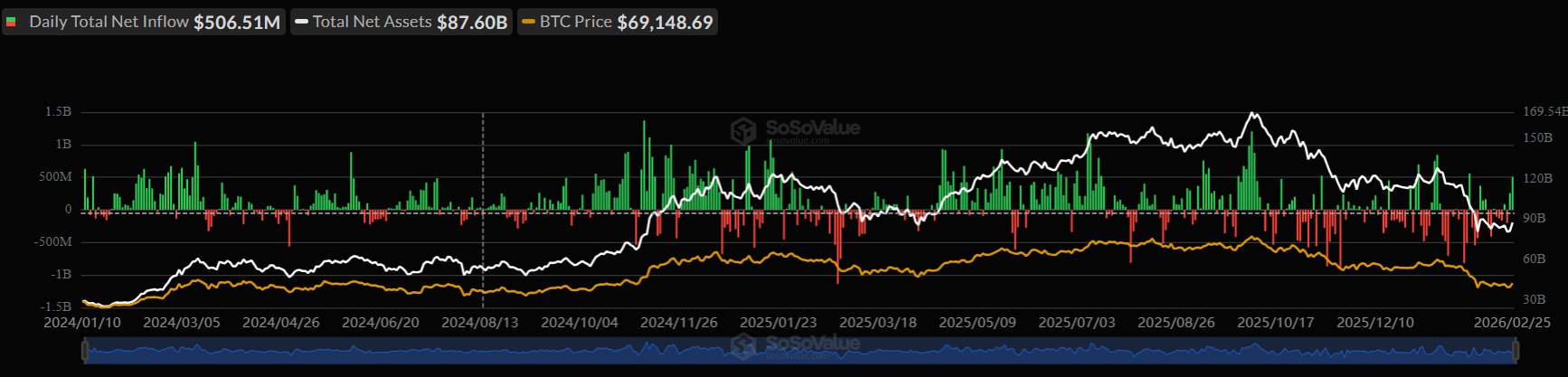Click the 2025/10/17 date label on axis
The height and width of the screenshot is (377, 1568).
[1275, 323]
